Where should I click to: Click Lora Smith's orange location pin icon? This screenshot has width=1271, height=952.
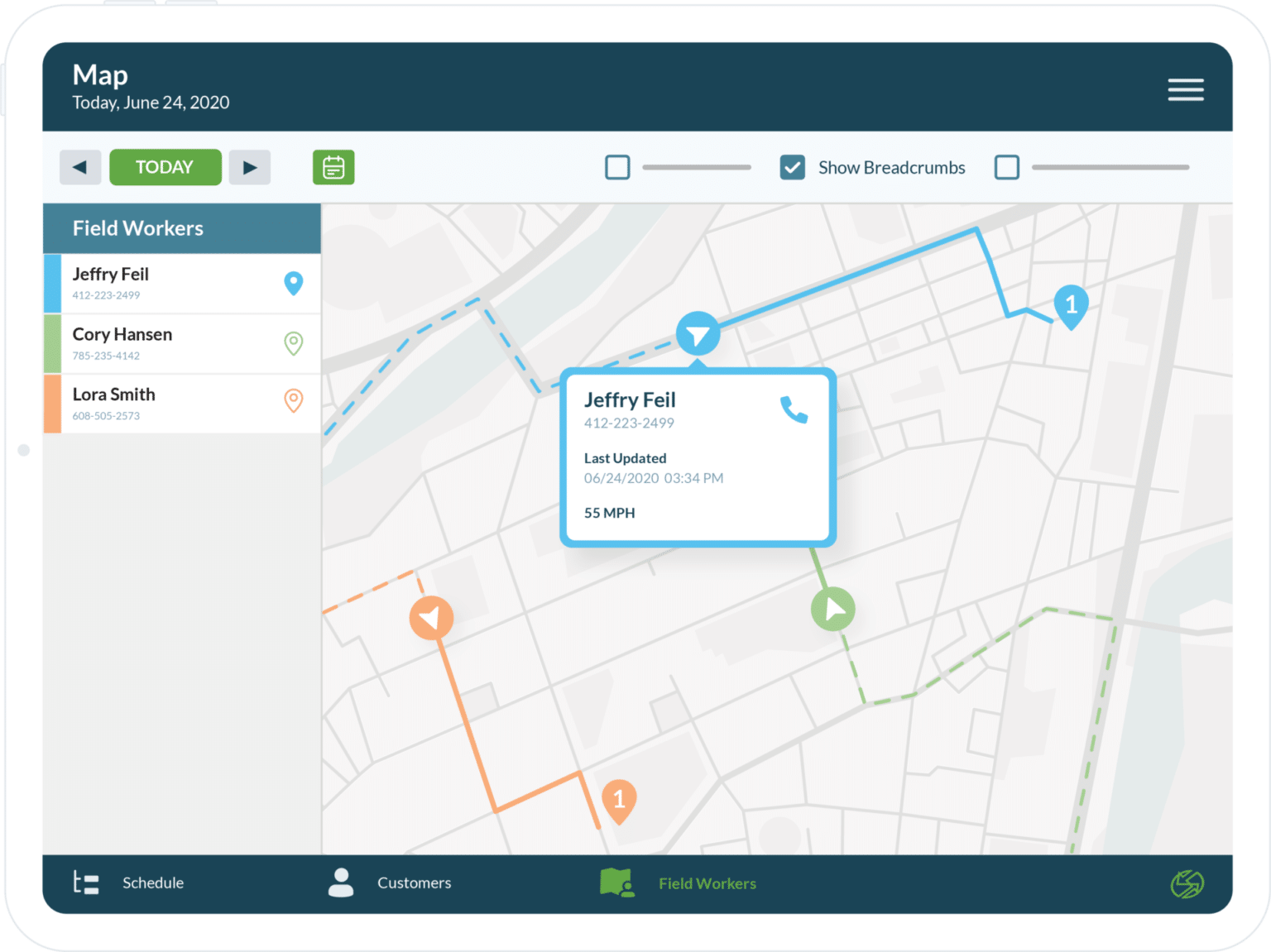(294, 403)
